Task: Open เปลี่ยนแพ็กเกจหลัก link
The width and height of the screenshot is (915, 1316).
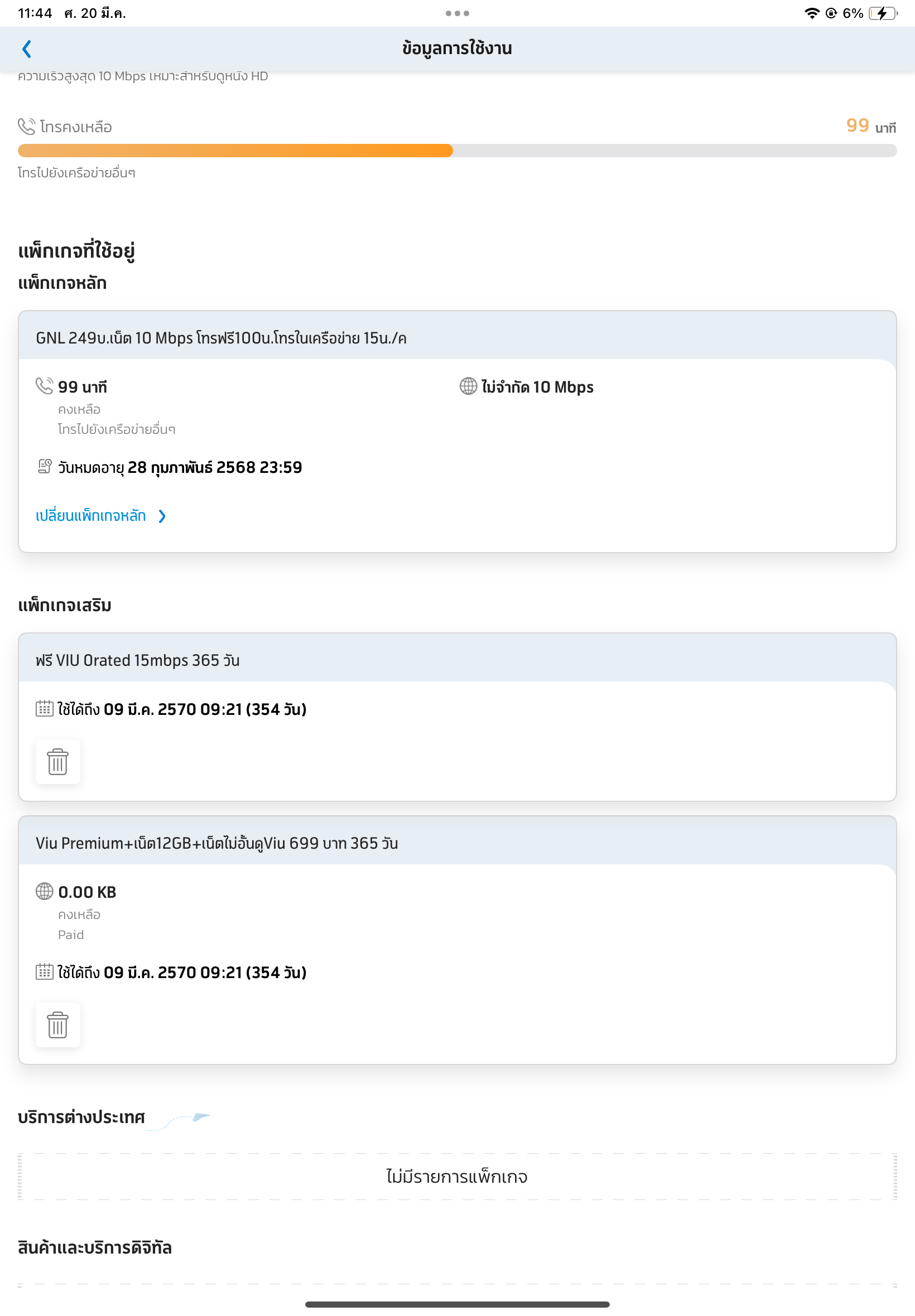Action: coord(90,516)
